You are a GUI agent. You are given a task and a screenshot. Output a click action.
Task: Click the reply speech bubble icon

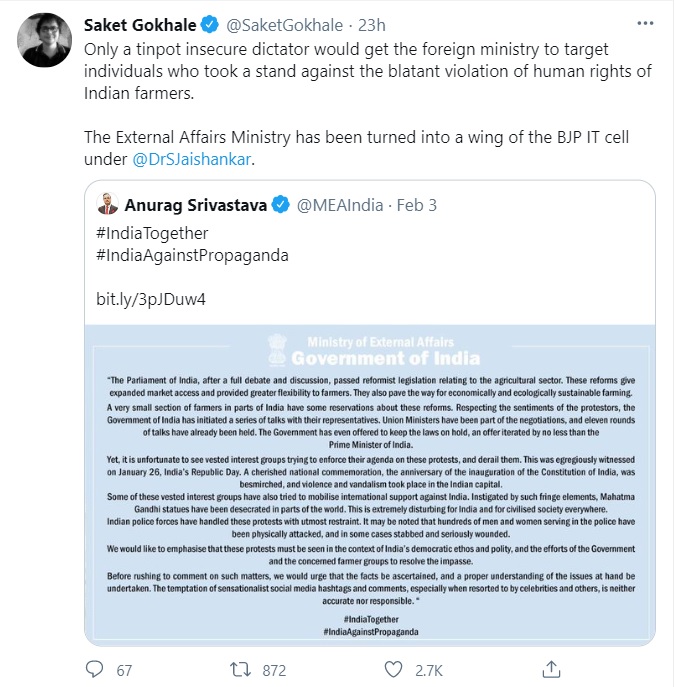(95, 668)
